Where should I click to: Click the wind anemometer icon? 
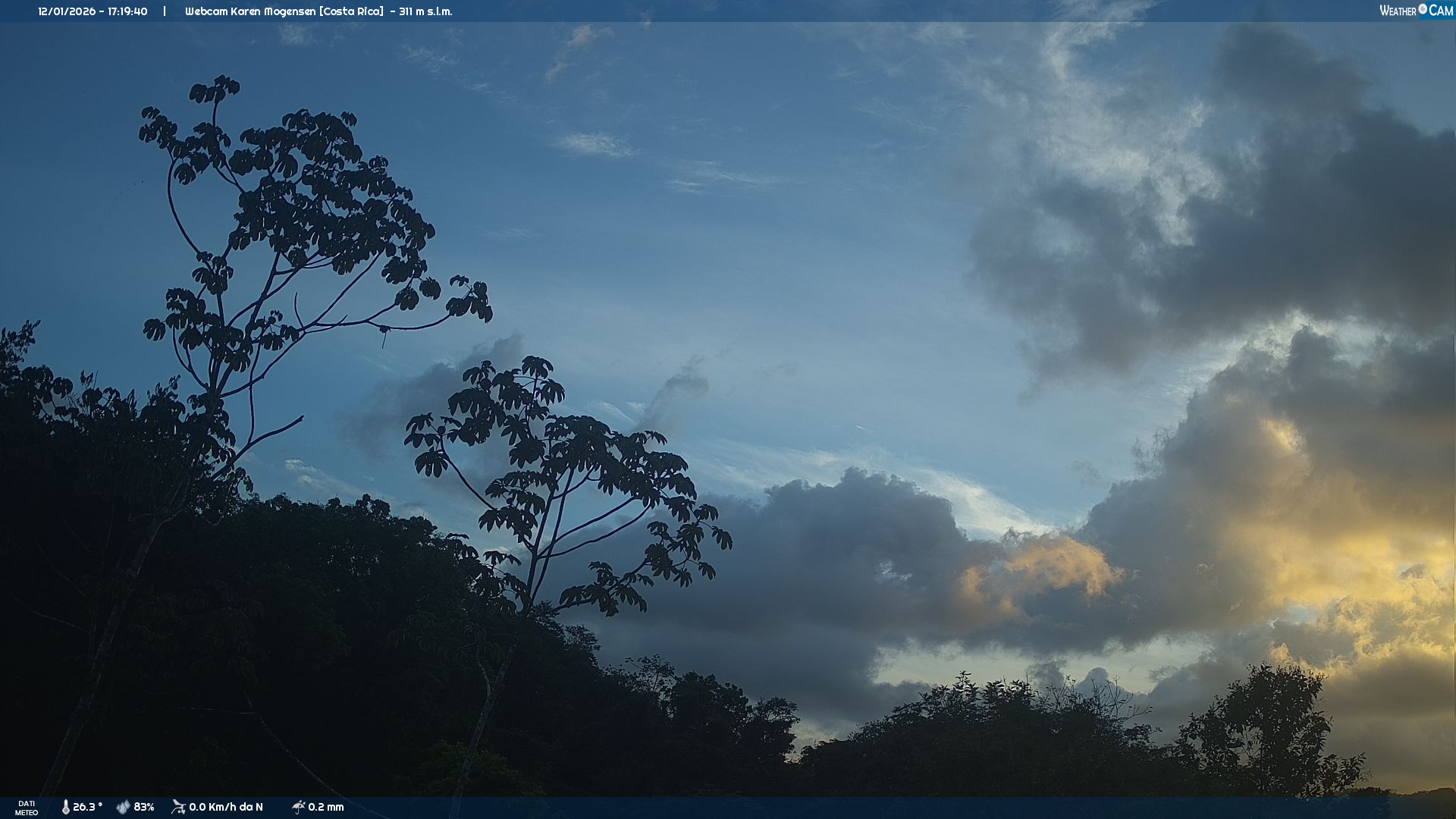[x=178, y=807]
